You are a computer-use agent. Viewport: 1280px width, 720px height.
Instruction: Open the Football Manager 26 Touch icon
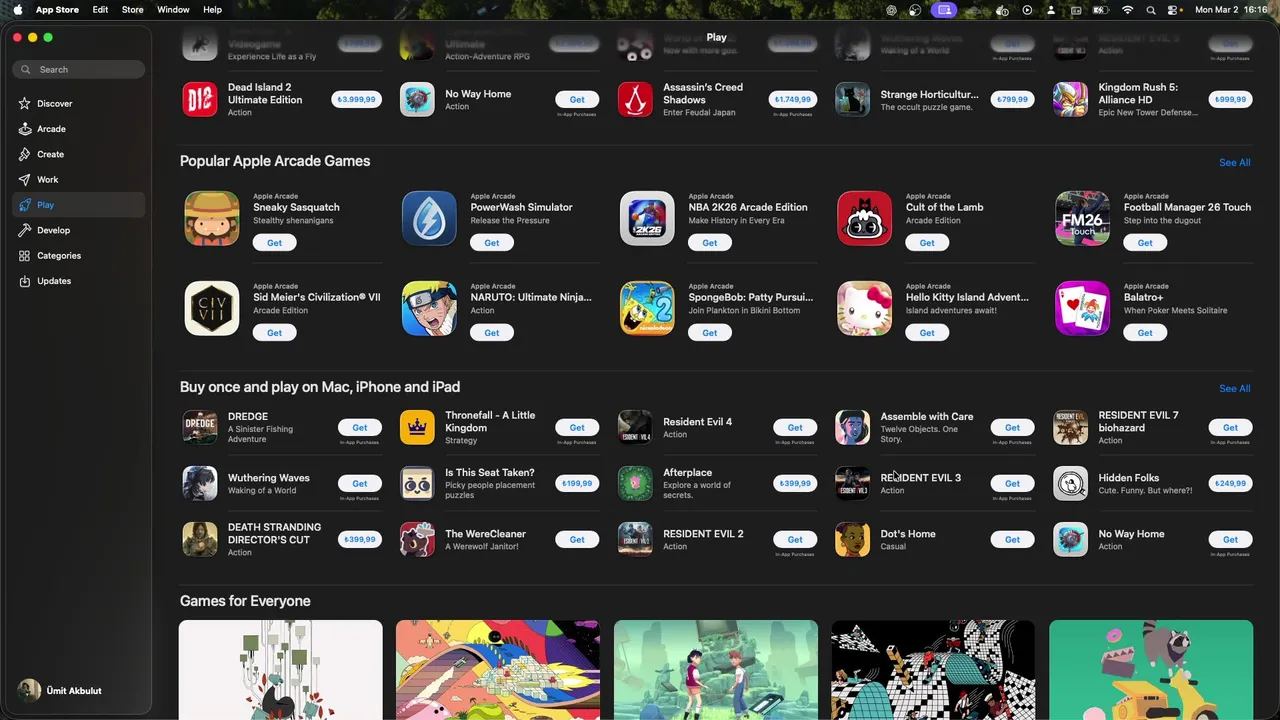coord(1082,218)
